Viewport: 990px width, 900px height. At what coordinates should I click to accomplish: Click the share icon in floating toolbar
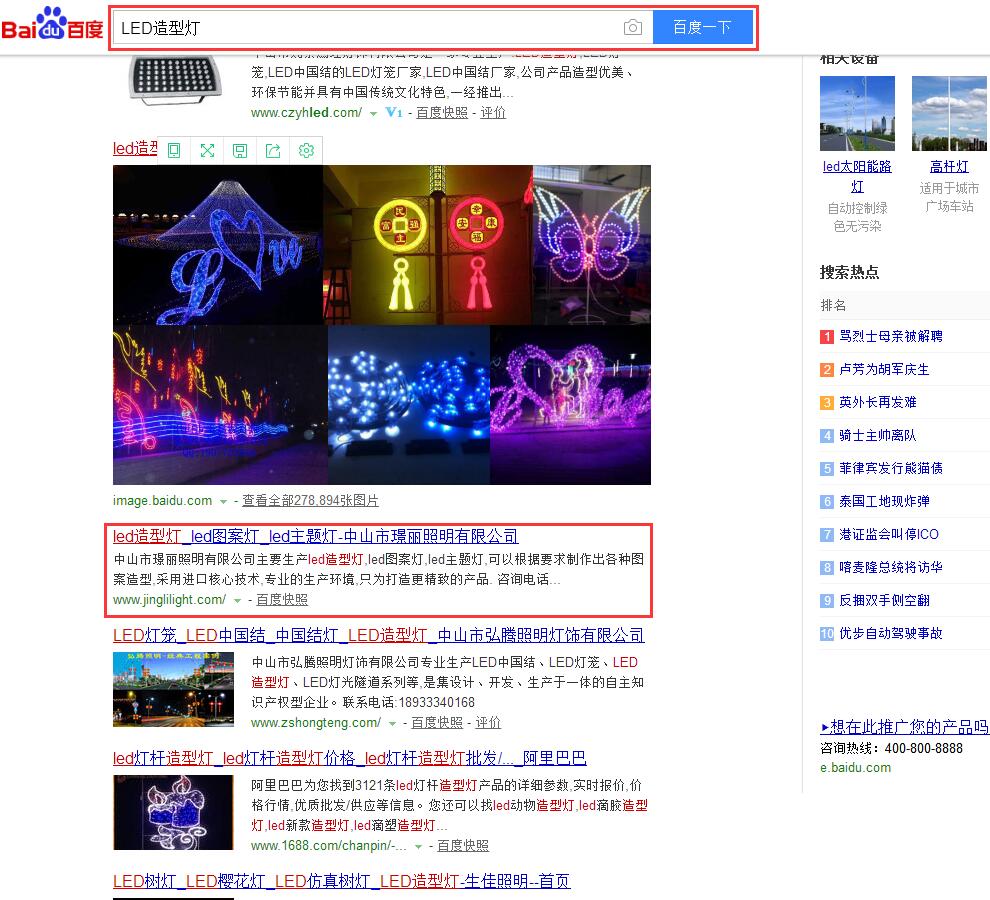point(273,150)
